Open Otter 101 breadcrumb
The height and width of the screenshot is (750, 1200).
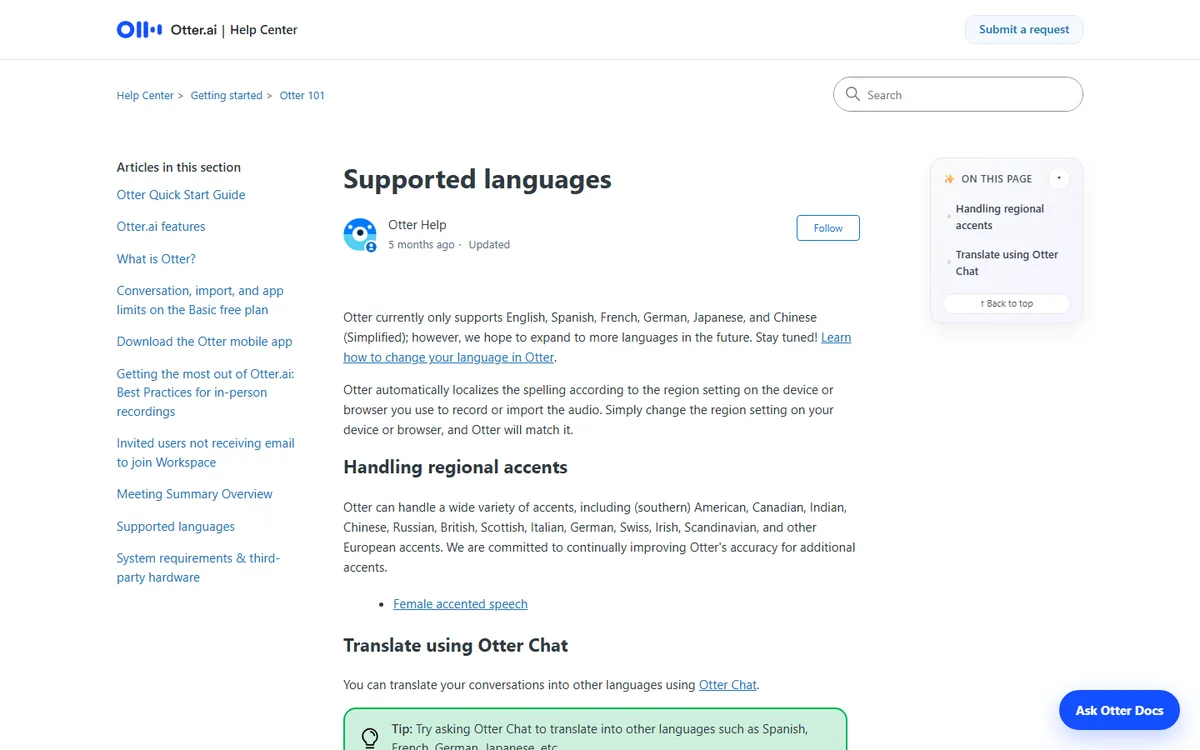pos(302,96)
